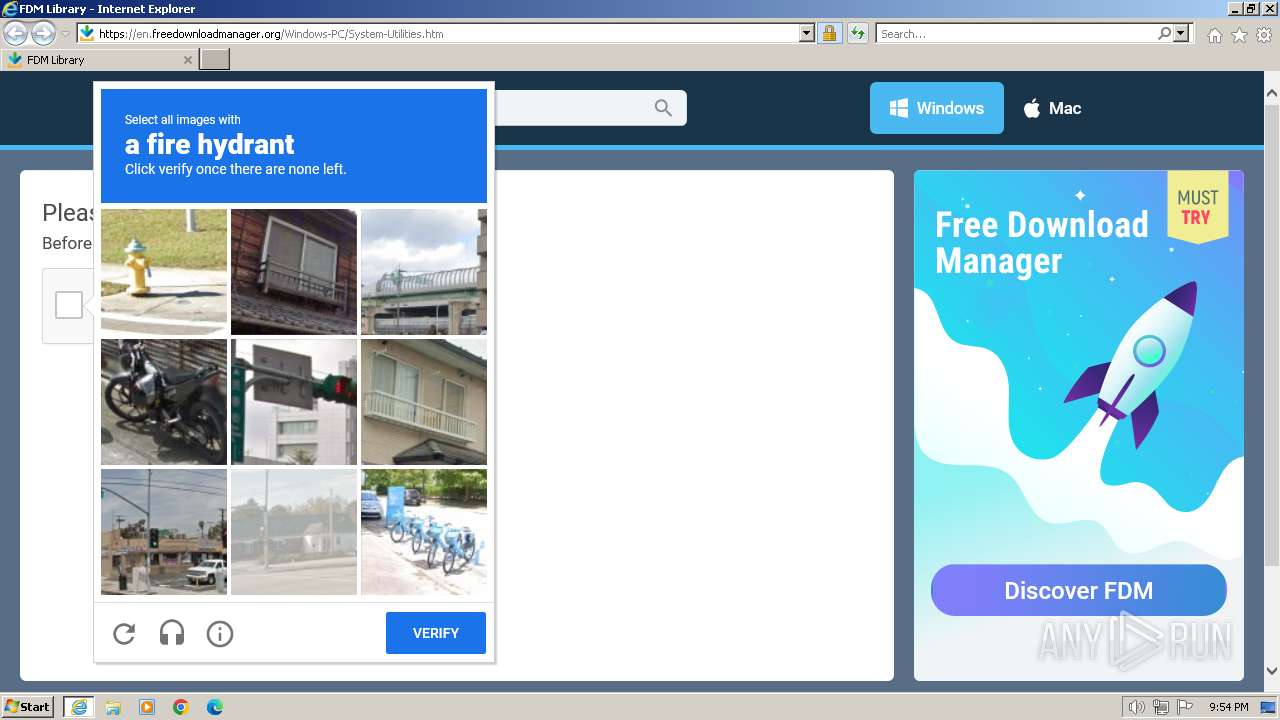Click the IE search box

(x=1016, y=33)
